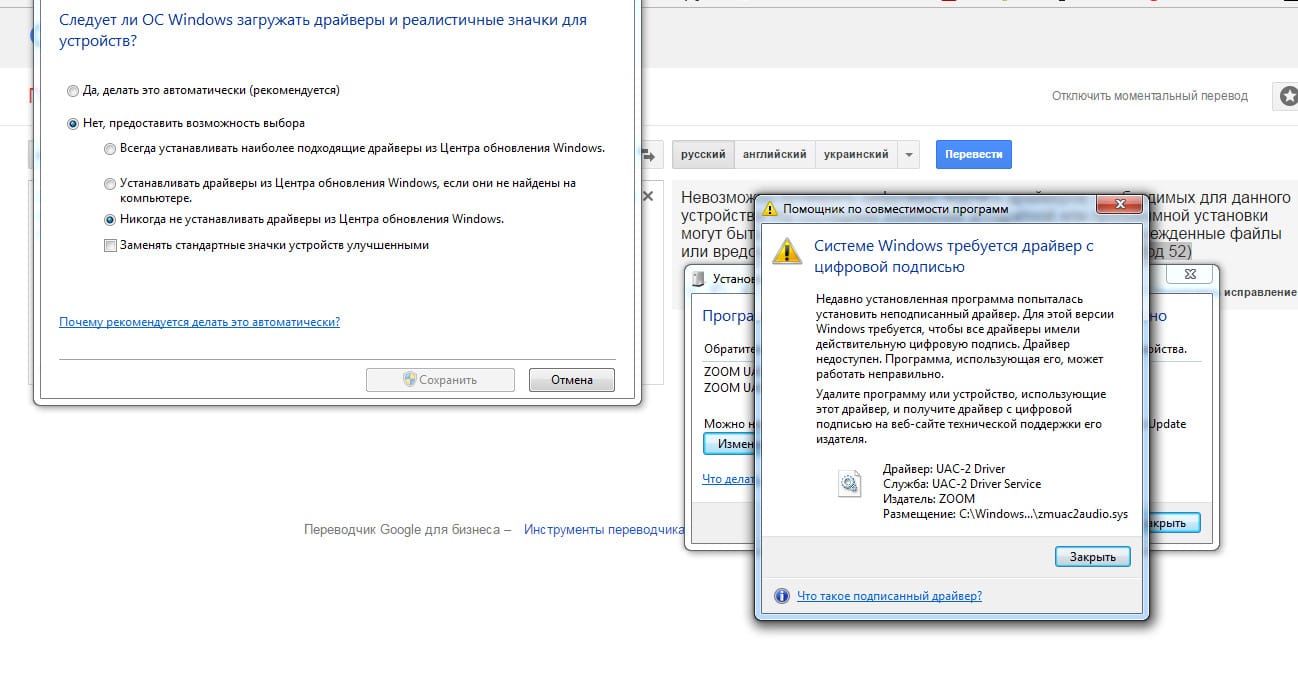1298x680 pixels.
Task: Click the paragraph starting 'Удалите программу или устройство'
Action: pos(961,416)
